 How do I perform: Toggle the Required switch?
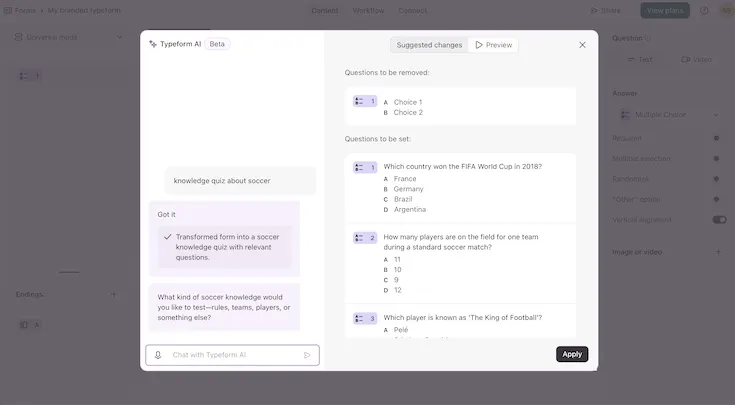pyautogui.click(x=716, y=138)
